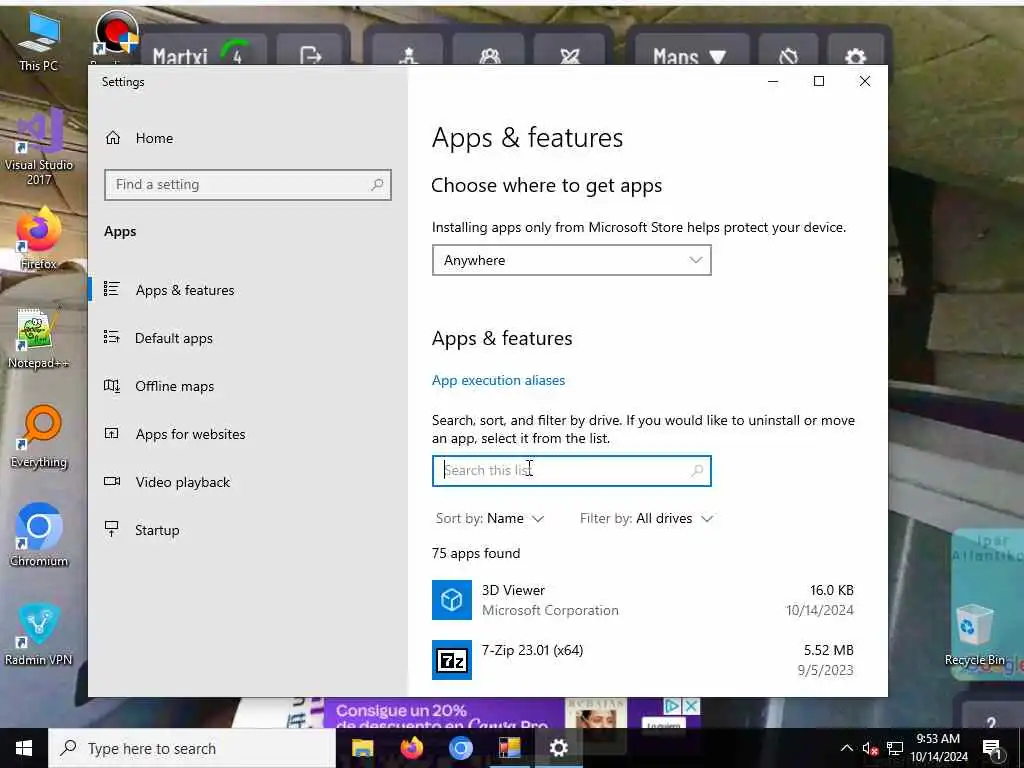The height and width of the screenshot is (768, 1024).
Task: Open the notification center icon
Action: (x=992, y=749)
